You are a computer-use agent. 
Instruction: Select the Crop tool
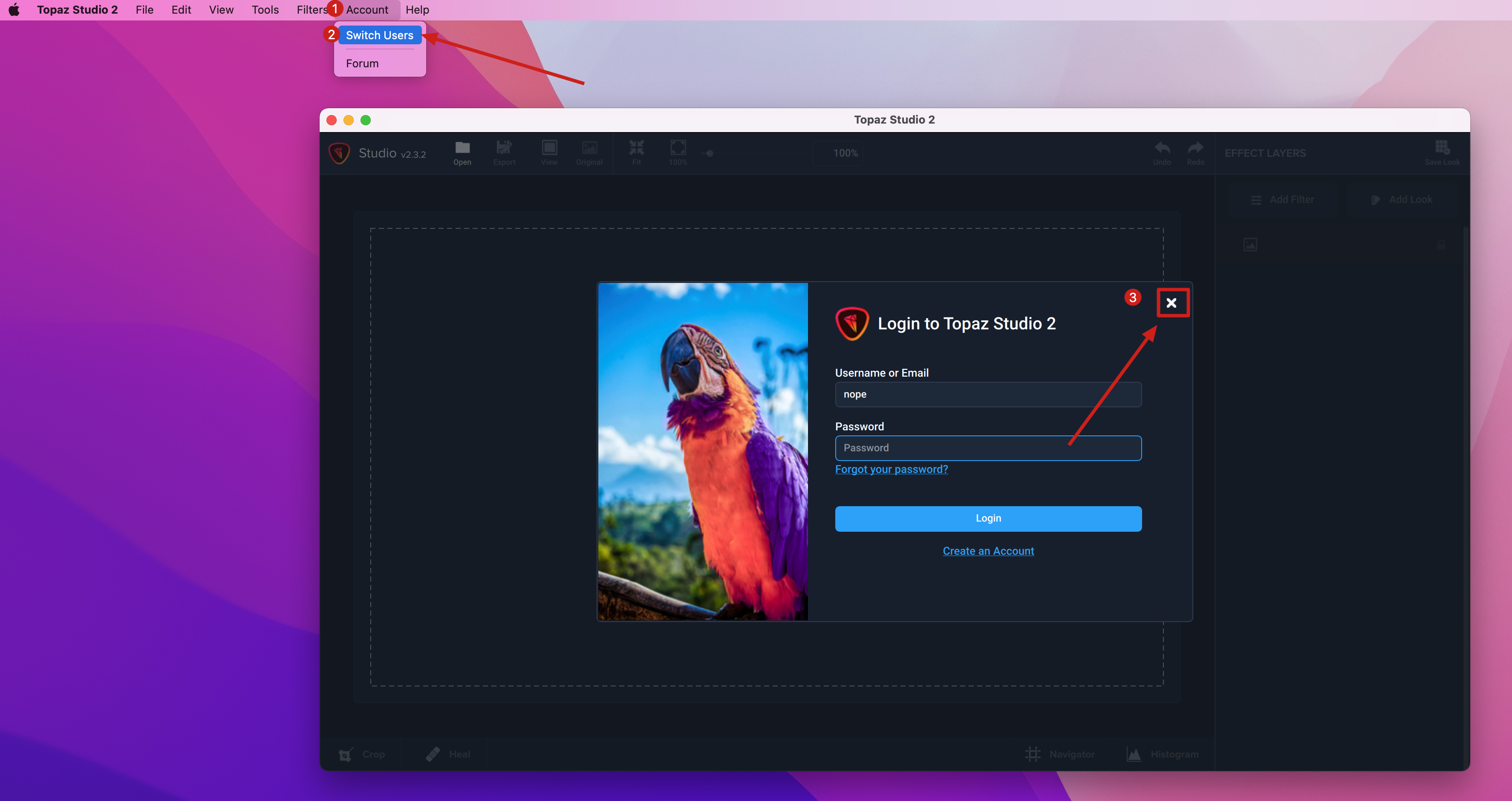361,754
